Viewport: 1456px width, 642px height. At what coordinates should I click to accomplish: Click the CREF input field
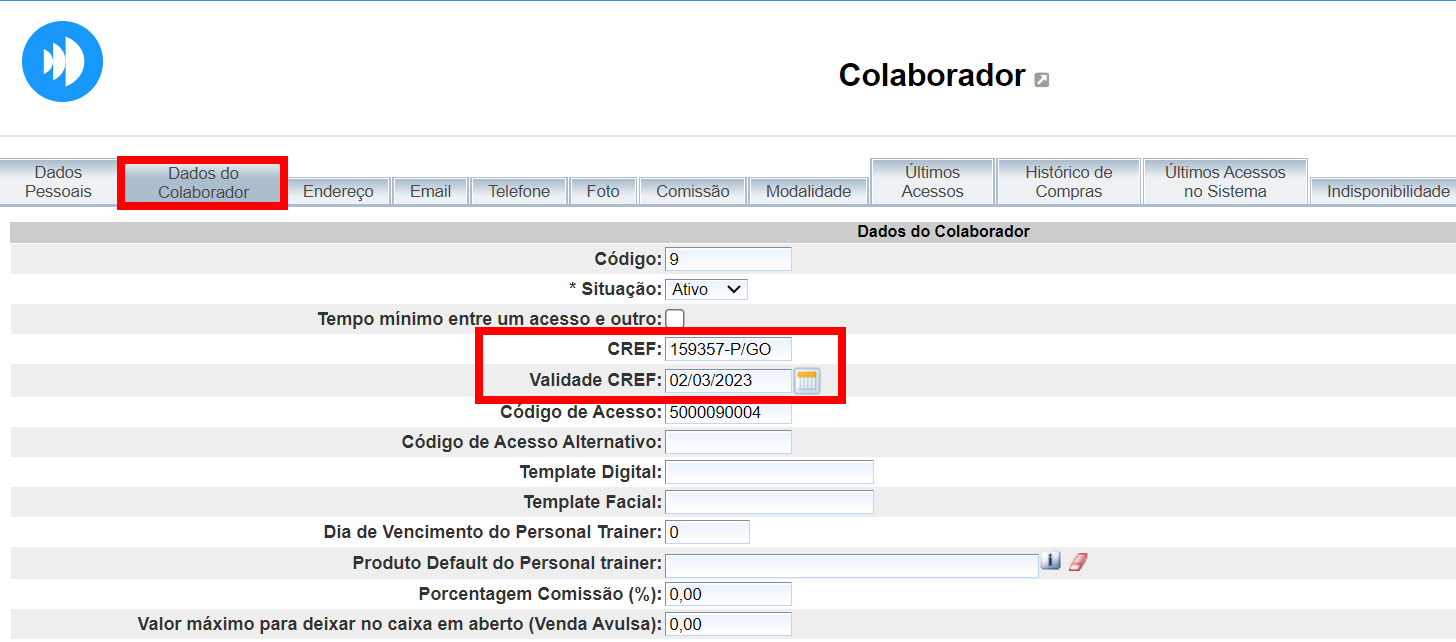click(728, 349)
